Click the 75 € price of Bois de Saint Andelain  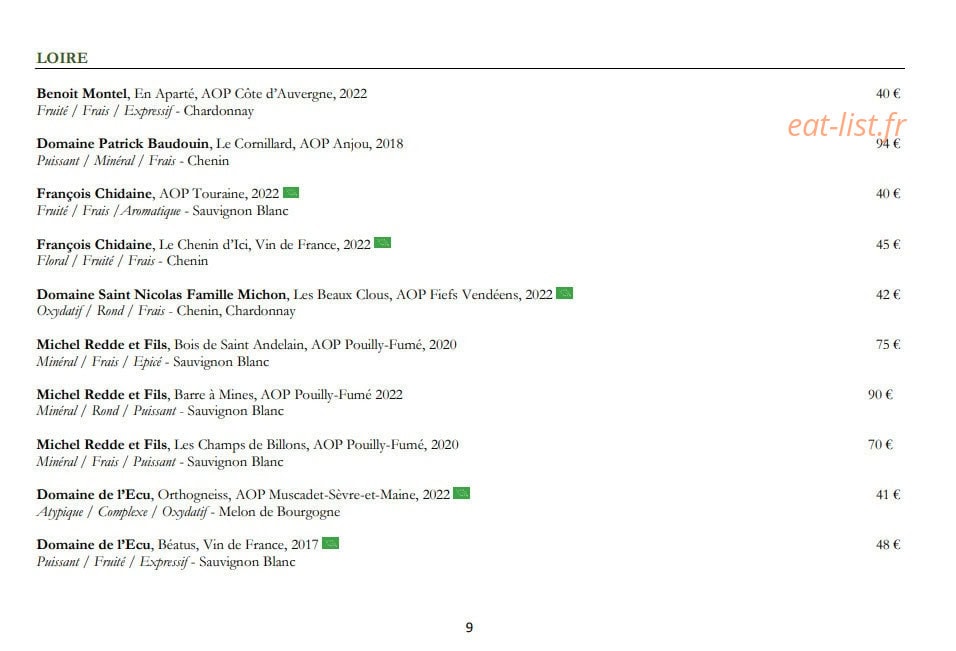(x=888, y=344)
